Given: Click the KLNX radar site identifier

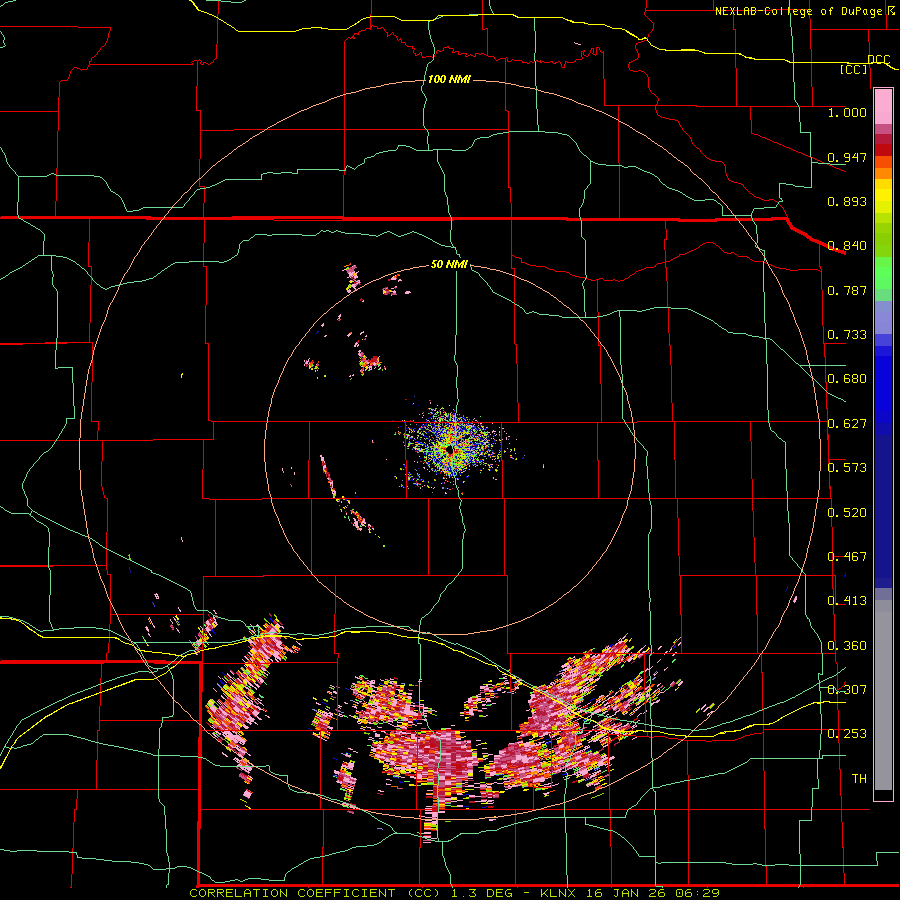Looking at the screenshot, I should point(560,893).
